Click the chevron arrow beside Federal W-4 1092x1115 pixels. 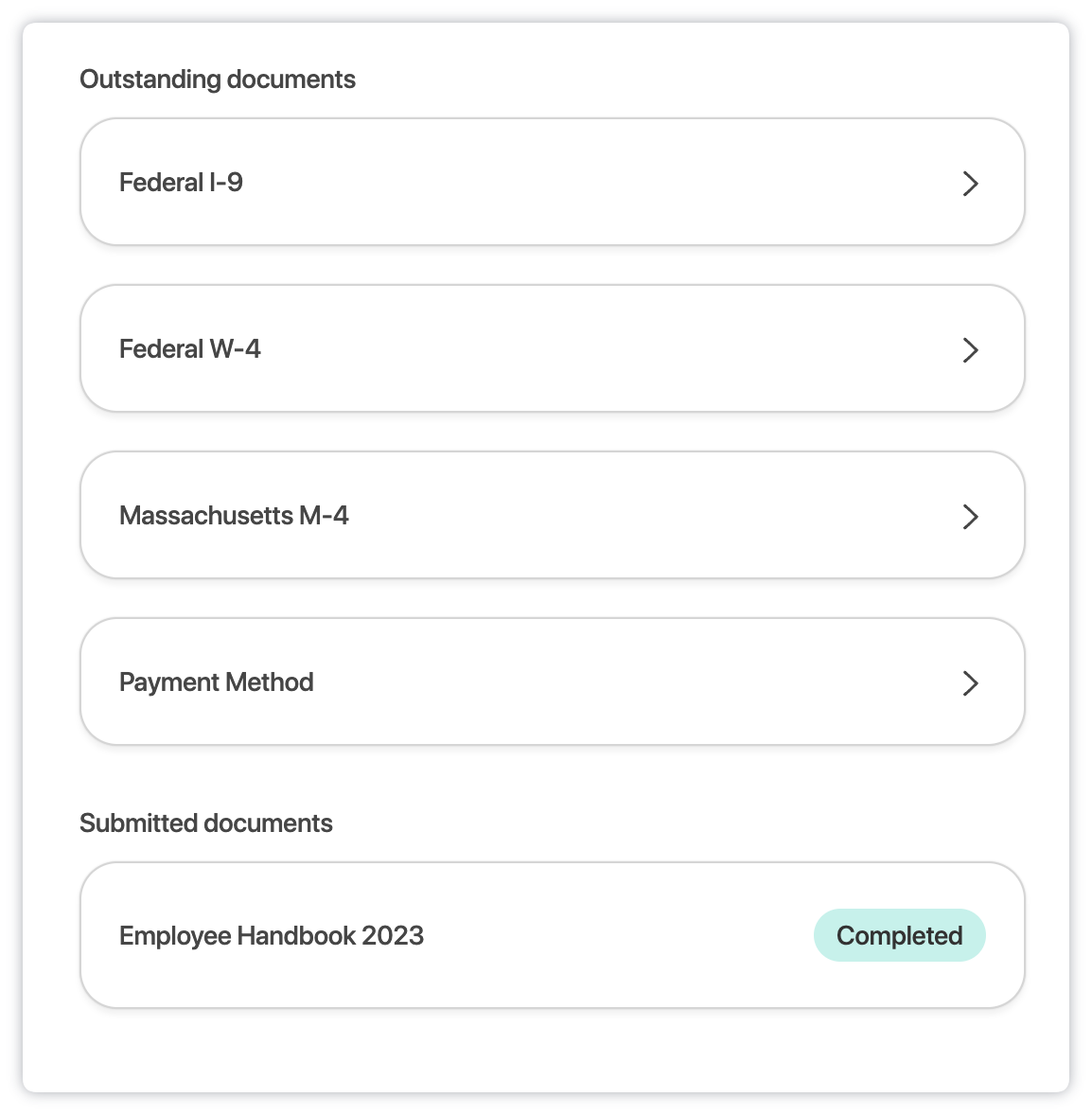click(971, 350)
